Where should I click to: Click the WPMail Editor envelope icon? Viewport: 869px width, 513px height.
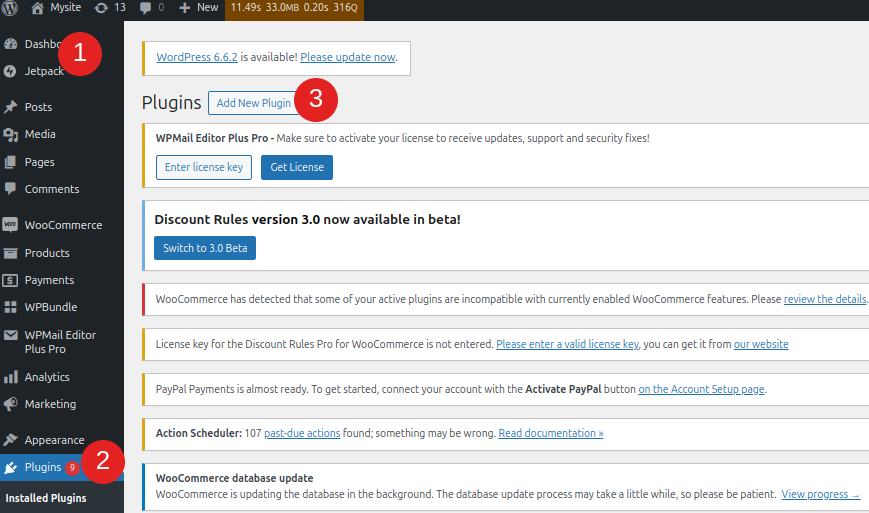coord(10,335)
